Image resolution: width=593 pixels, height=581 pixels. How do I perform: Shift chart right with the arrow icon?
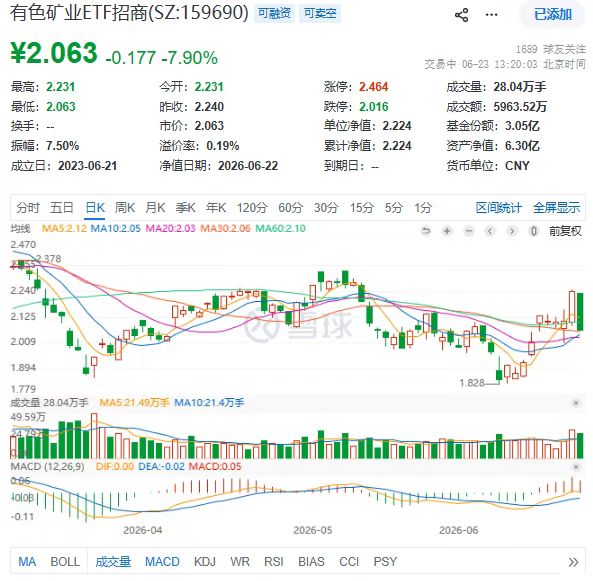(x=512, y=231)
